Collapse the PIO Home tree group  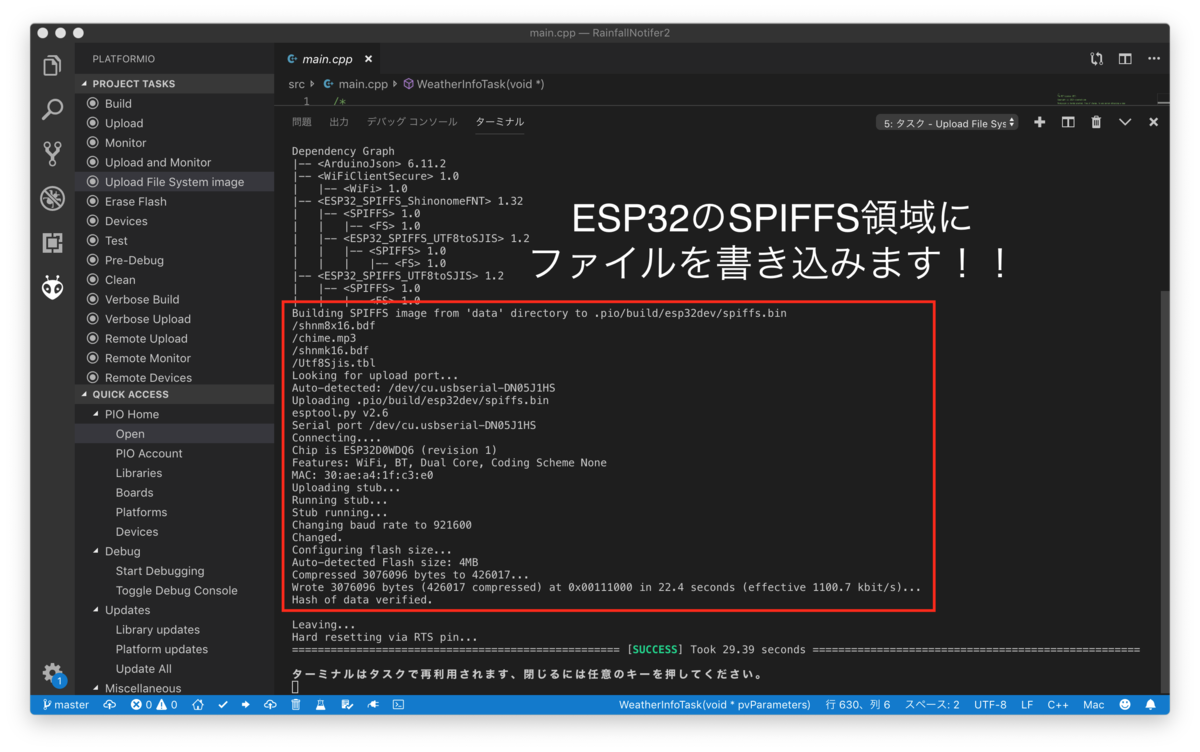(97, 414)
